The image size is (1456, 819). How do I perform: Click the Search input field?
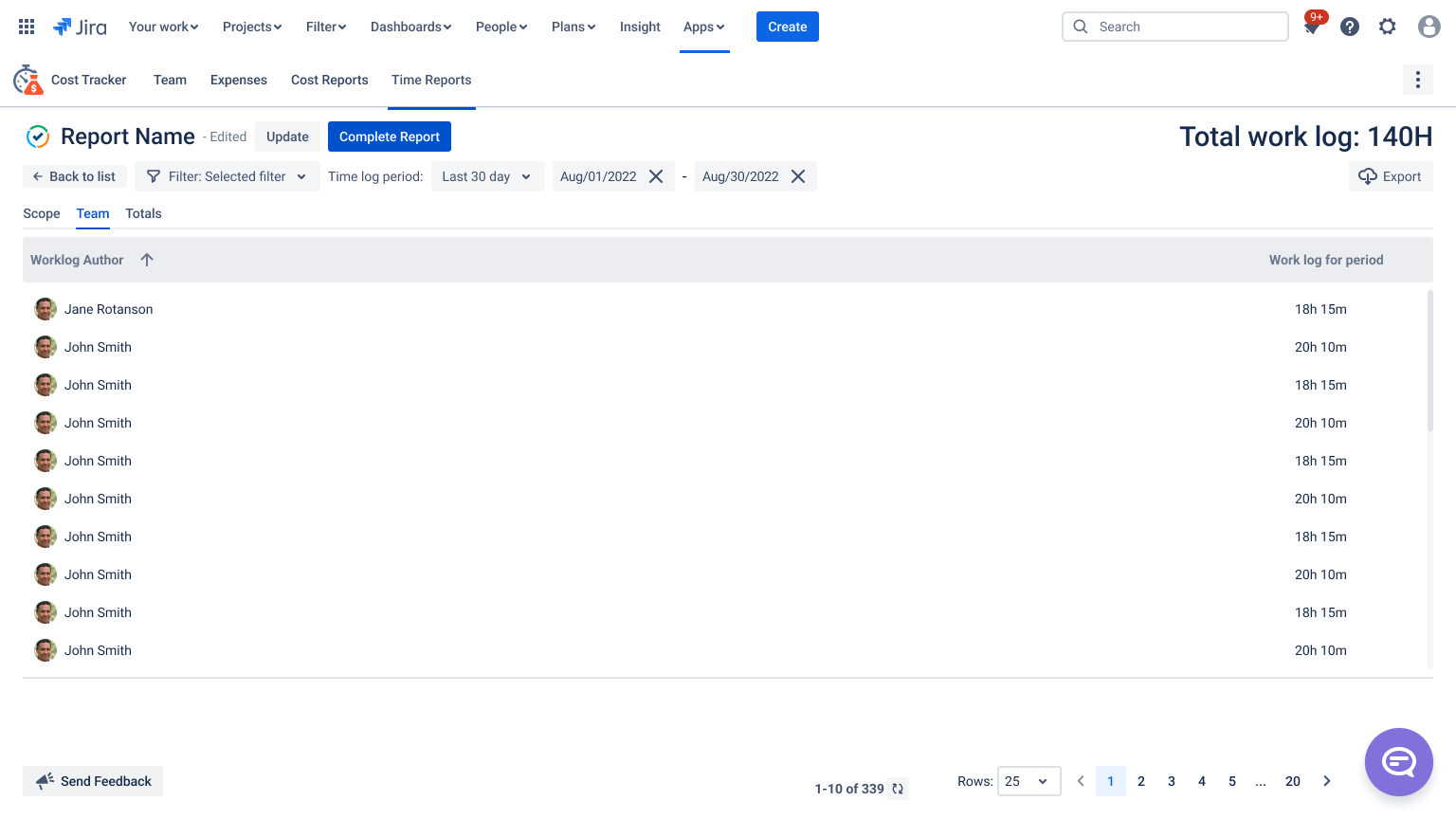click(x=1175, y=27)
